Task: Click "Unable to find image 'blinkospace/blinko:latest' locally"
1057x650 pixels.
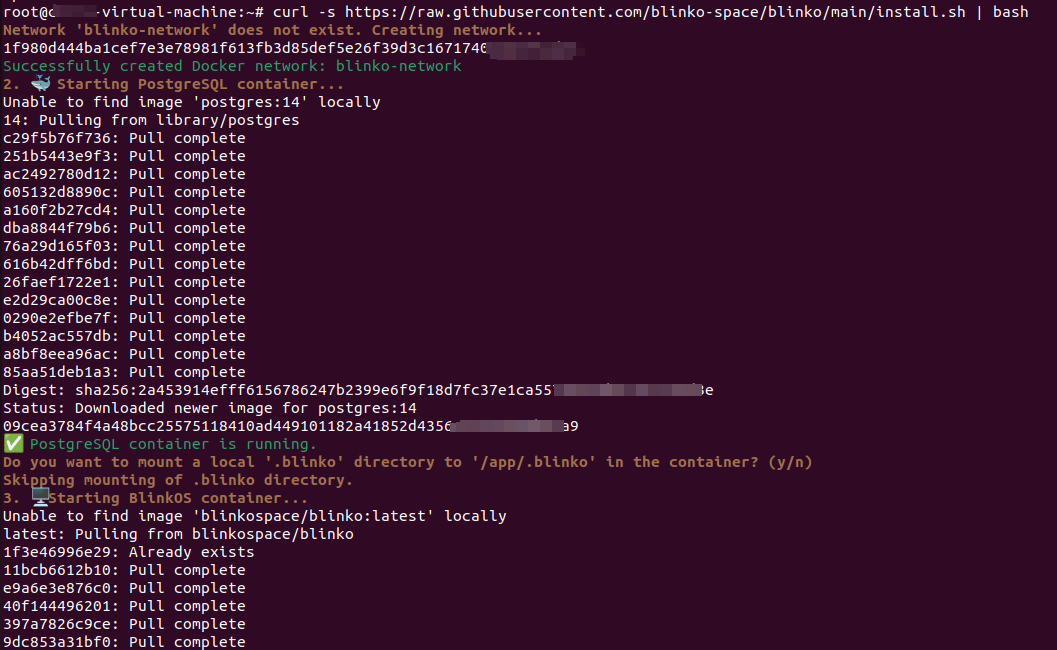Action: [x=255, y=516]
